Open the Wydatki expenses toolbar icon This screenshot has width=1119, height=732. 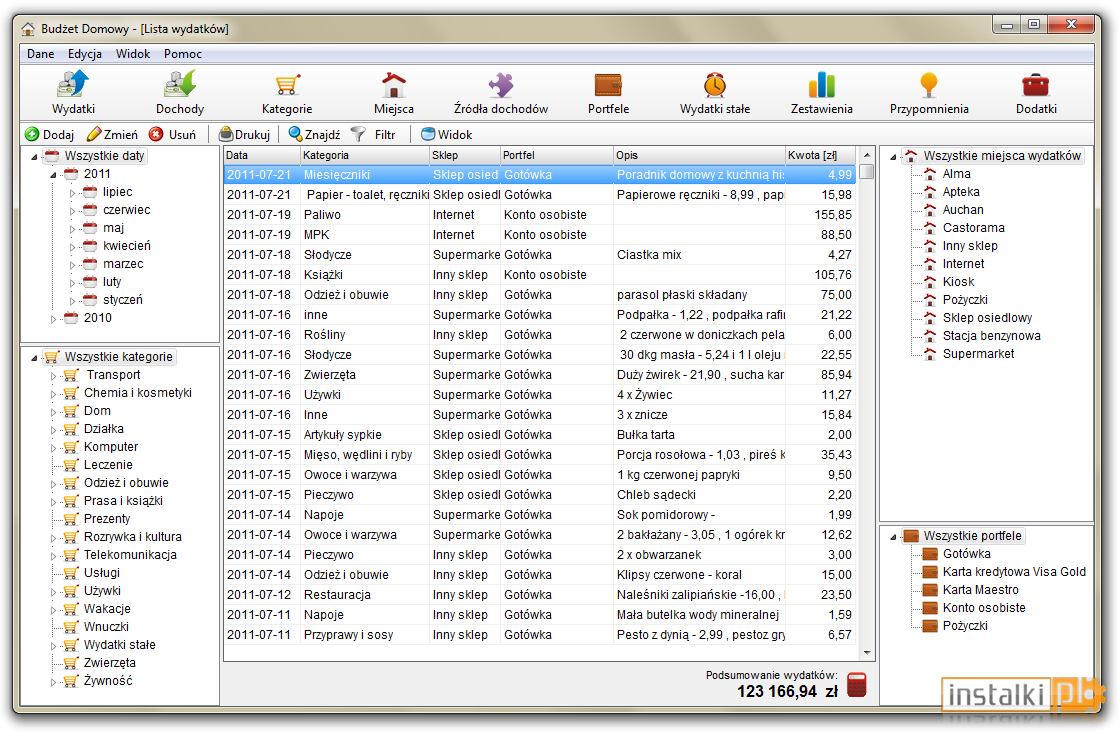[74, 86]
